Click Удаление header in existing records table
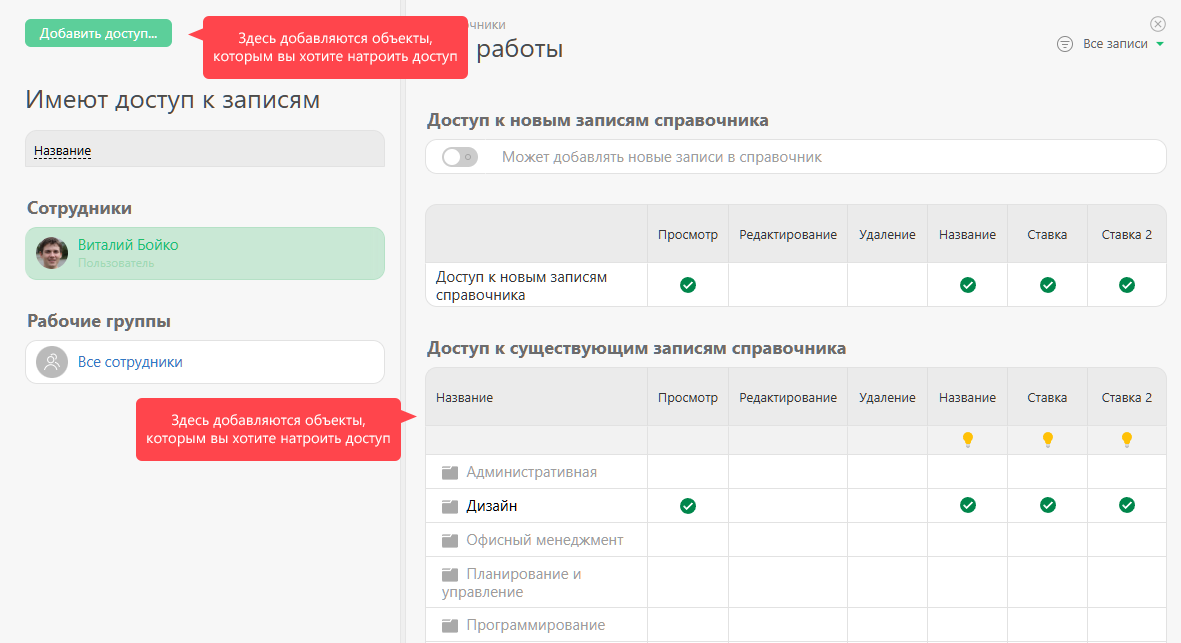Image resolution: width=1181 pixels, height=643 pixels. pos(887,398)
